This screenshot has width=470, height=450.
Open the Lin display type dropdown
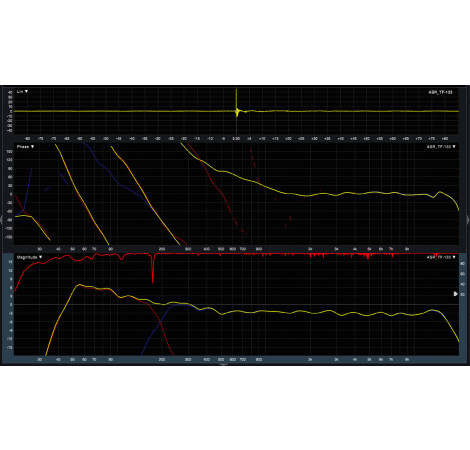22,91
